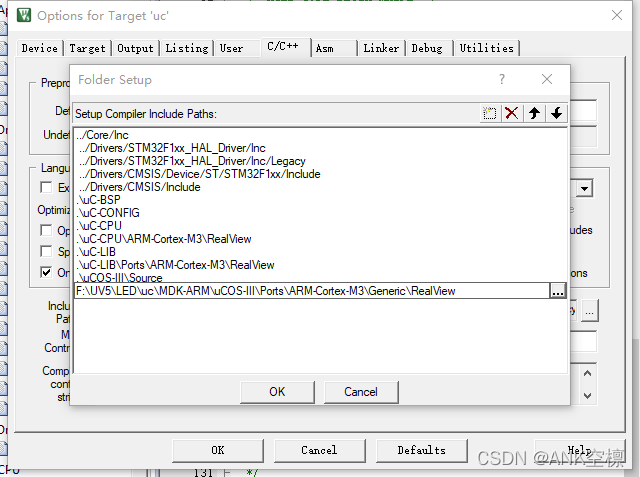Select CMSIS/Device/ST/STM32F1xx/Include path
The image size is (640, 477).
click(320, 174)
